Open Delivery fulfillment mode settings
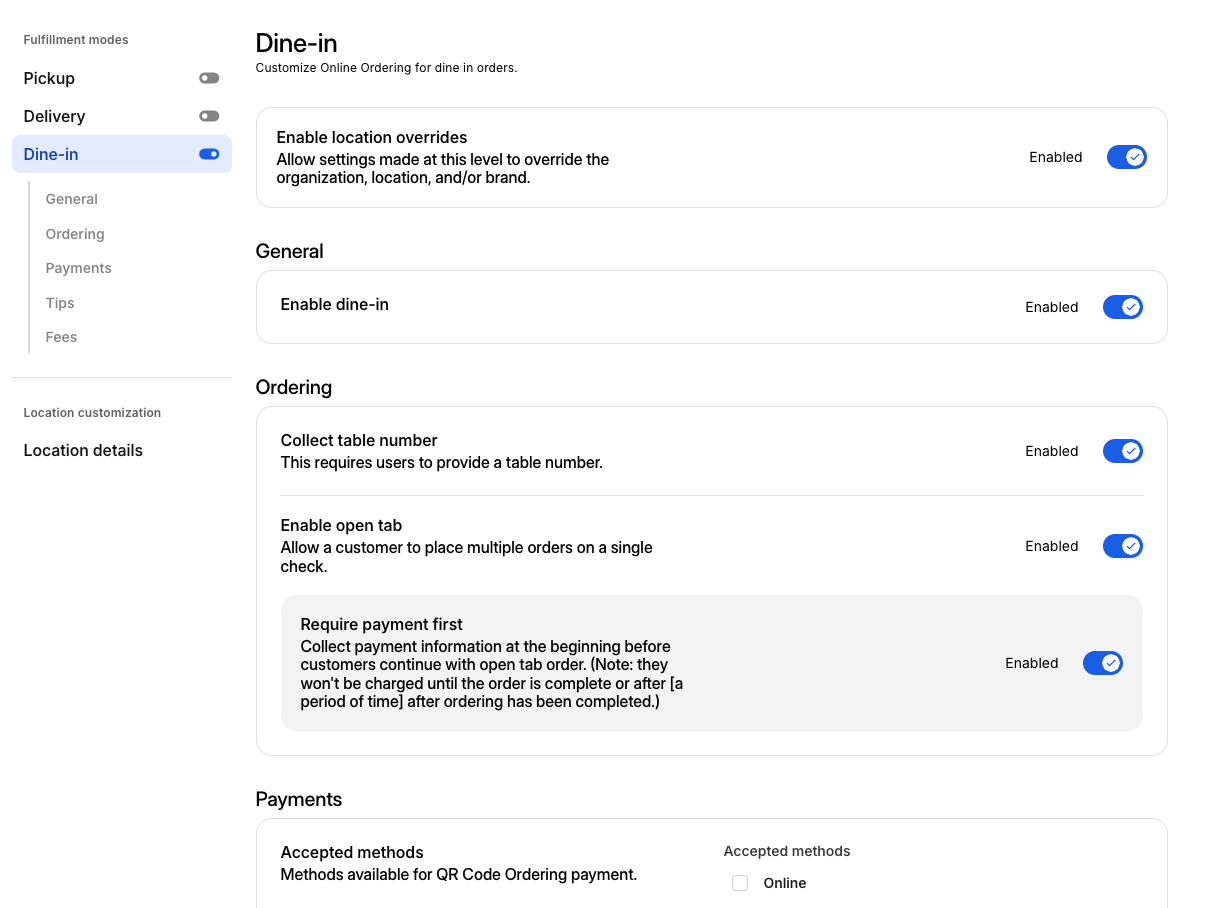Screen dimensions: 1223x908 click(55, 116)
